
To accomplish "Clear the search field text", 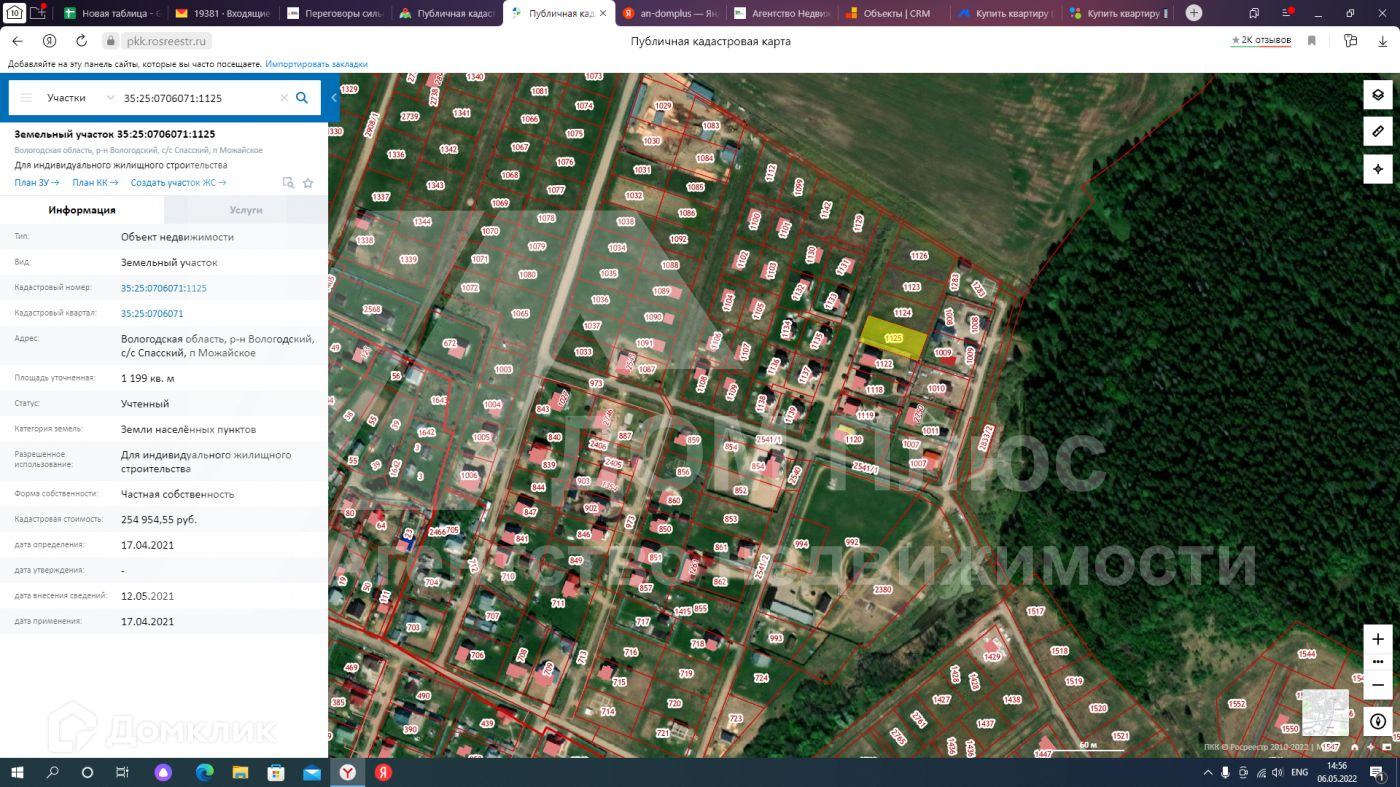I will pos(284,98).
